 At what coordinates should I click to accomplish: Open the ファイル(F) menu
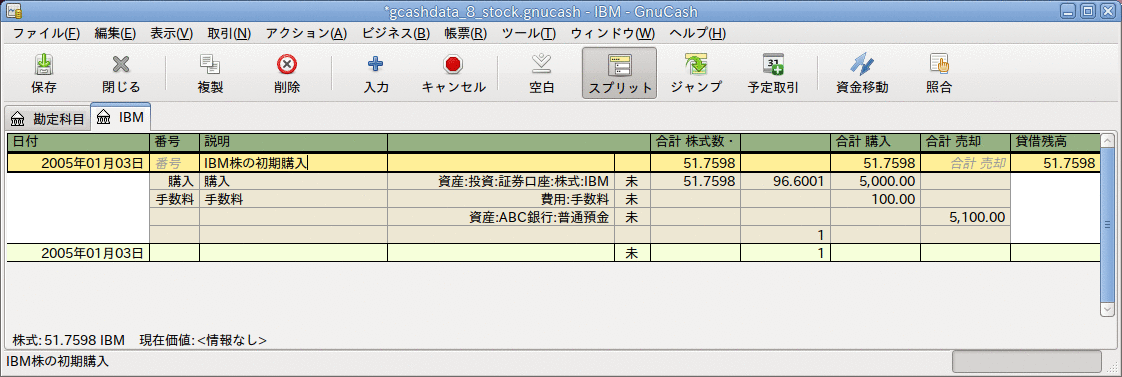tap(47, 33)
